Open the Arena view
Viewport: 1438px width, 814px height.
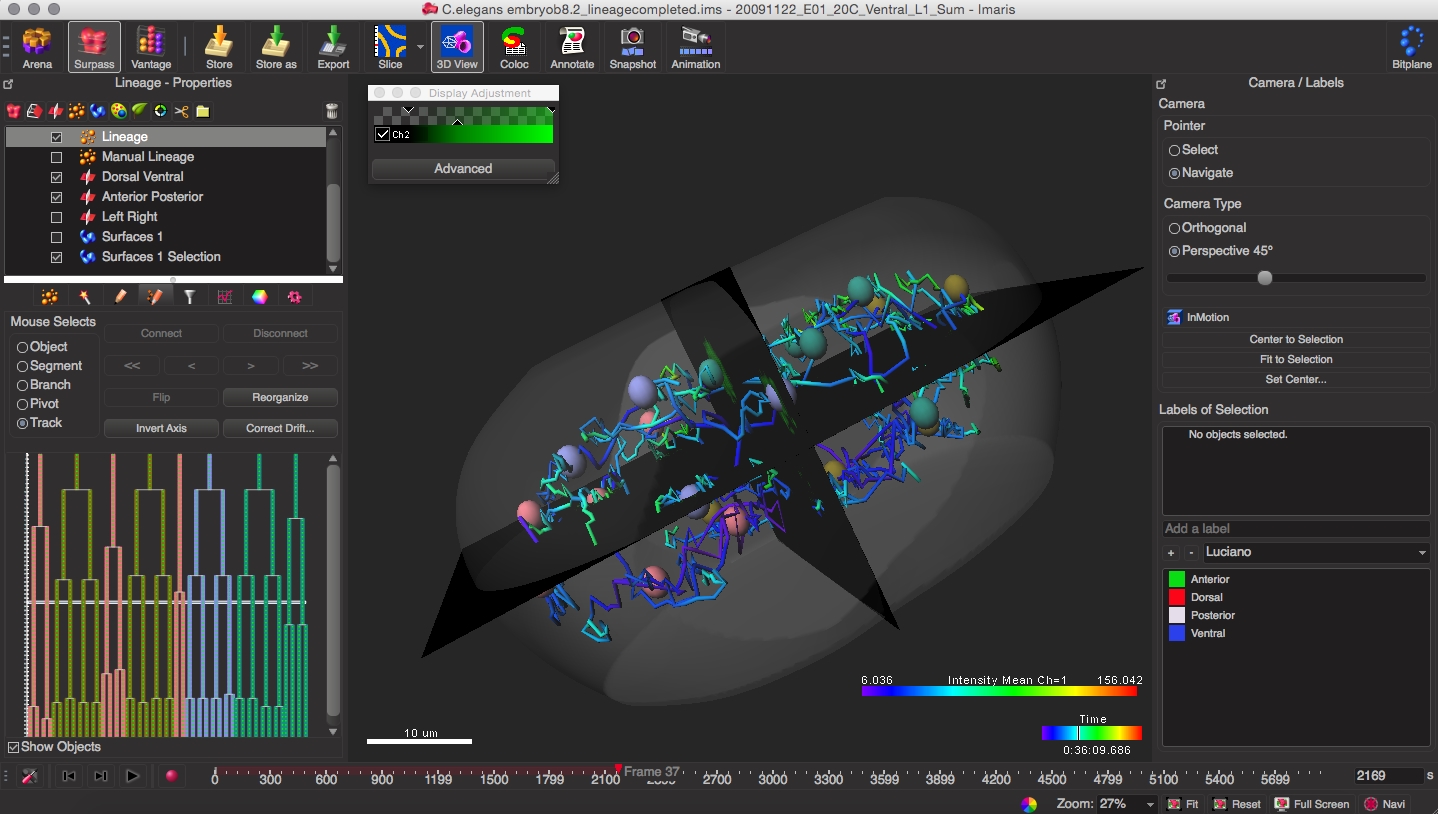[37, 47]
